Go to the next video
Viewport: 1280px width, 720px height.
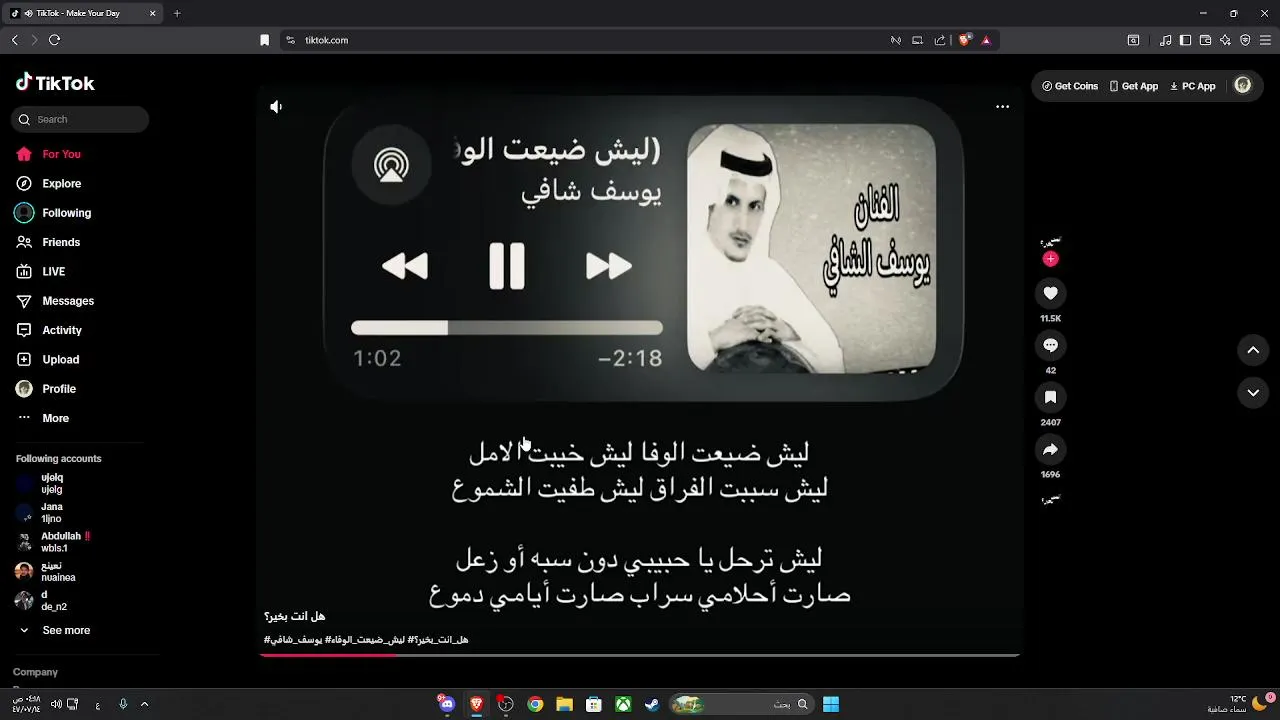coord(1253,393)
